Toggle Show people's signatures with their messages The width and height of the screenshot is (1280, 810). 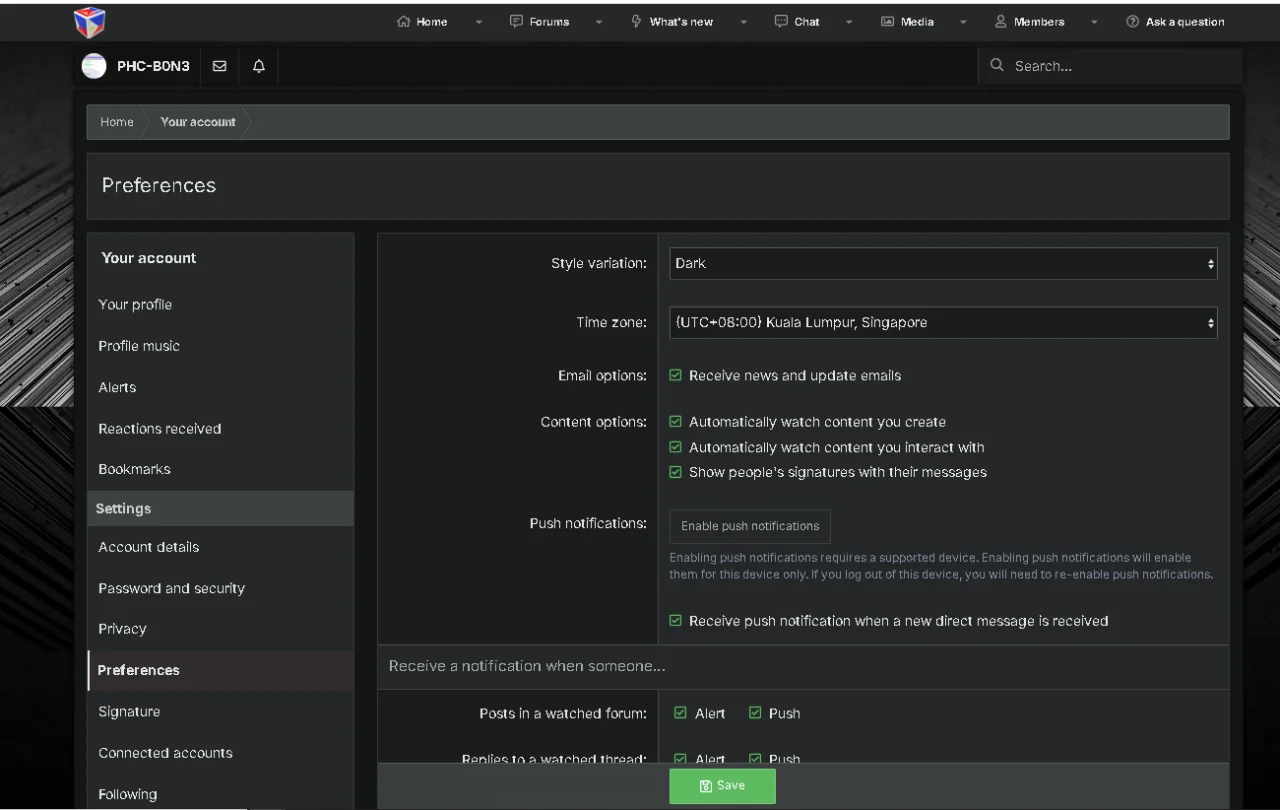[x=675, y=472]
